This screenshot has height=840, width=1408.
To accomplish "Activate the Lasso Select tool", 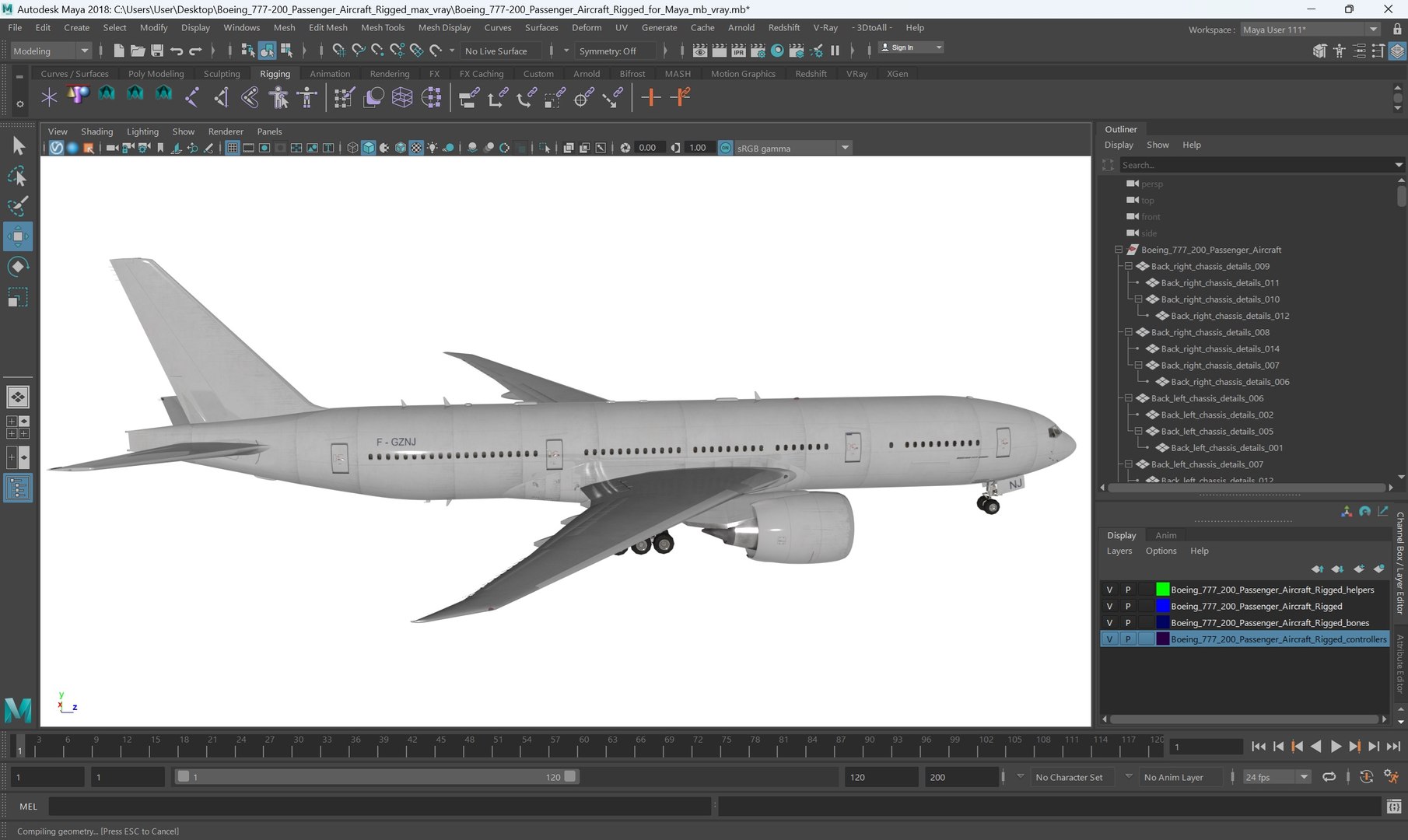I will 18,177.
